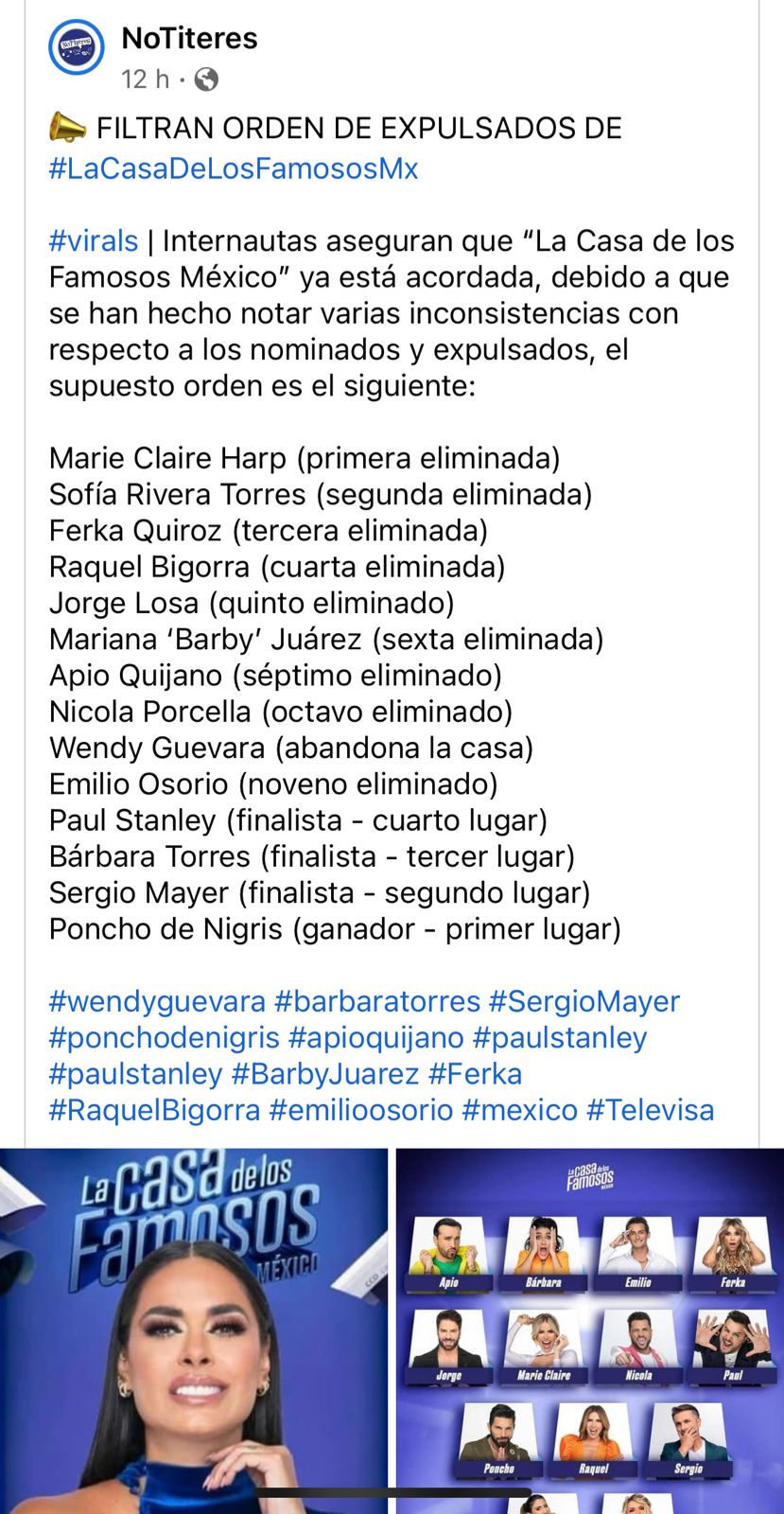Open the #Televisa hashtag
Screen dimensions: 784x1514
pyautogui.click(x=650, y=1110)
